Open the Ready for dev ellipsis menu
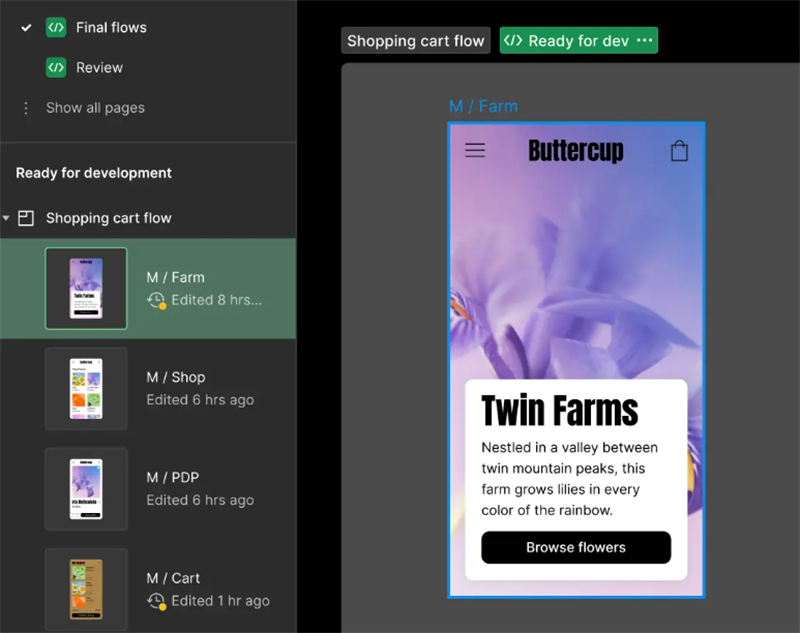The width and height of the screenshot is (800, 633). click(x=644, y=40)
